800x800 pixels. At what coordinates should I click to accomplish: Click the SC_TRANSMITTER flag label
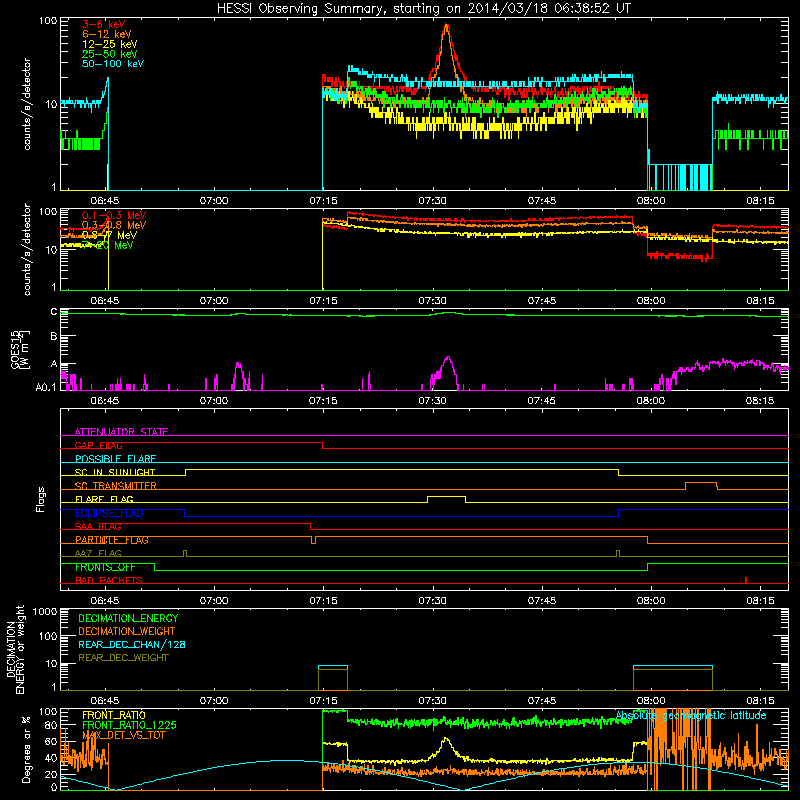(115, 486)
